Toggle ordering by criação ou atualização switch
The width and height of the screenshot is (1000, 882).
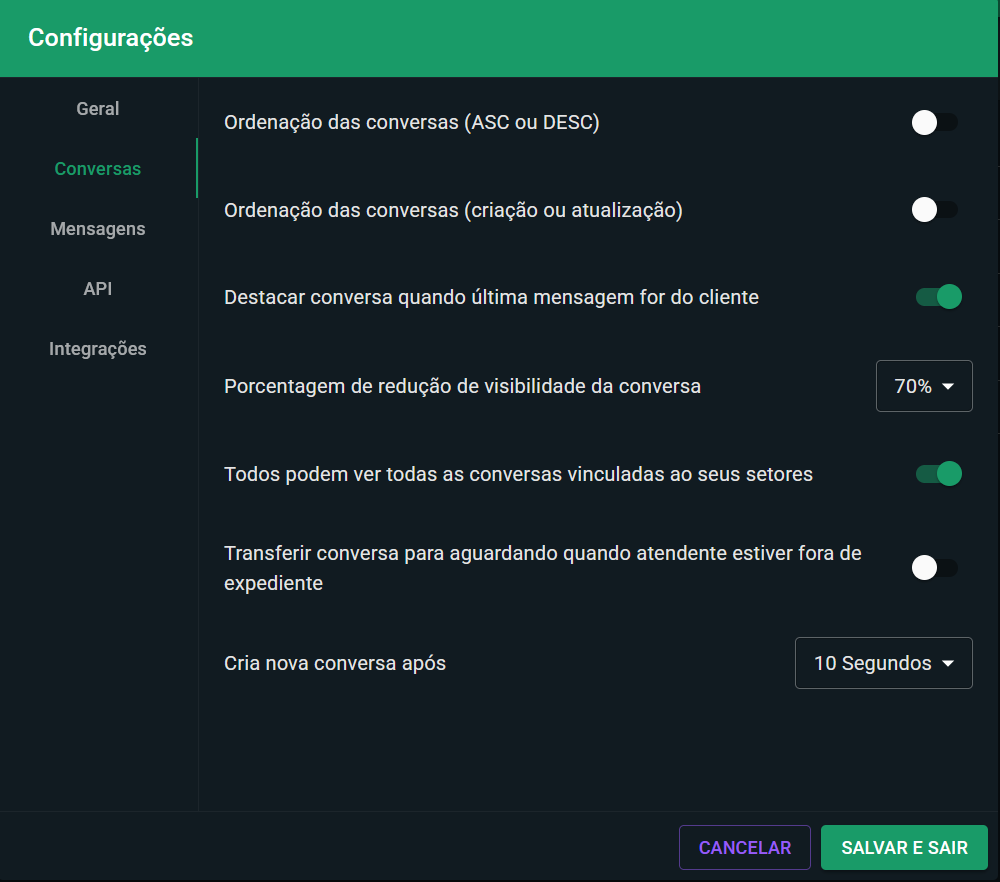point(935,210)
